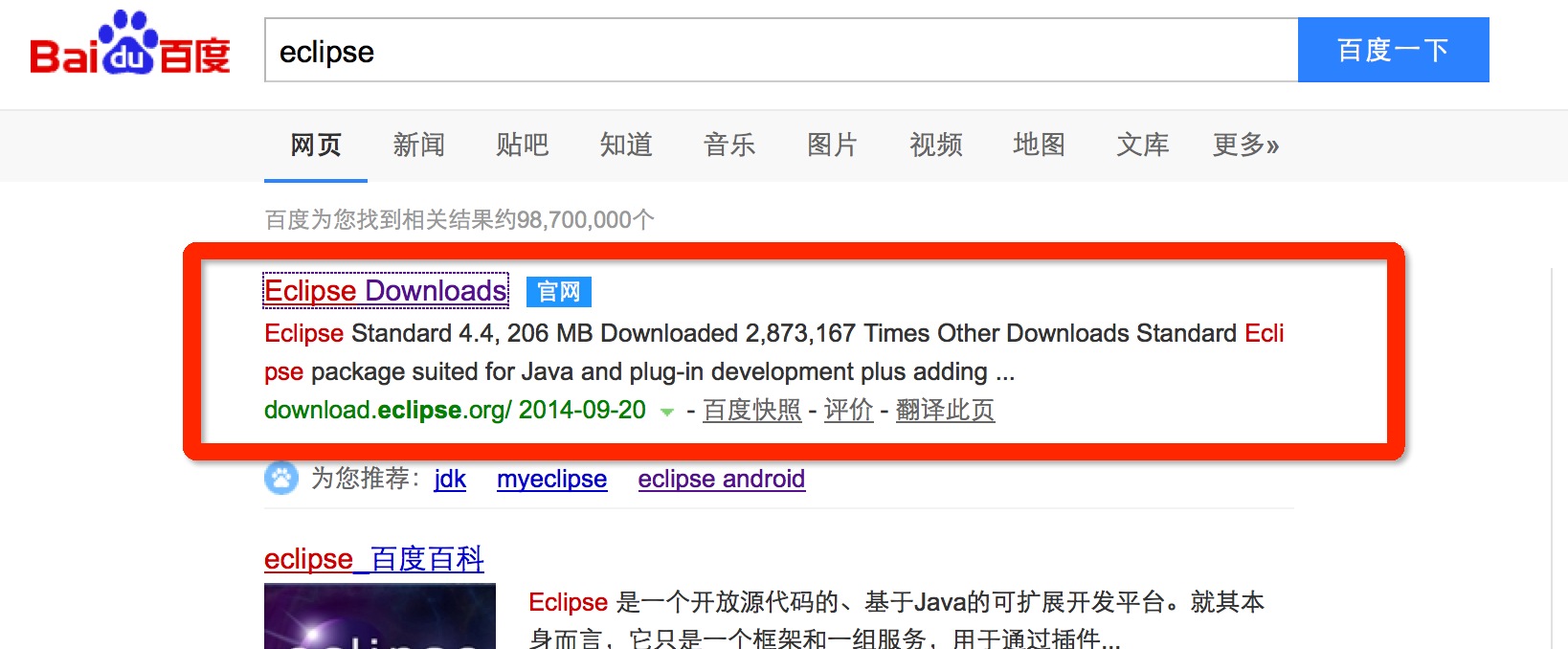The height and width of the screenshot is (649, 1568).
Task: Open the 文库 tab
Action: (1143, 145)
